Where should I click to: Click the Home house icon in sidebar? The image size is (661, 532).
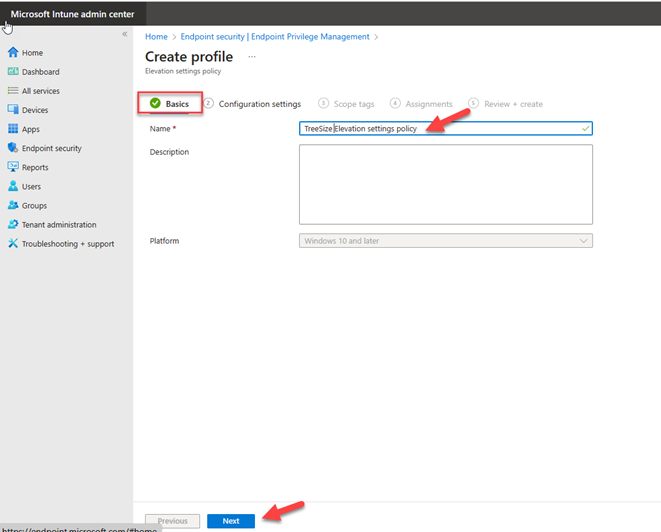click(x=13, y=52)
